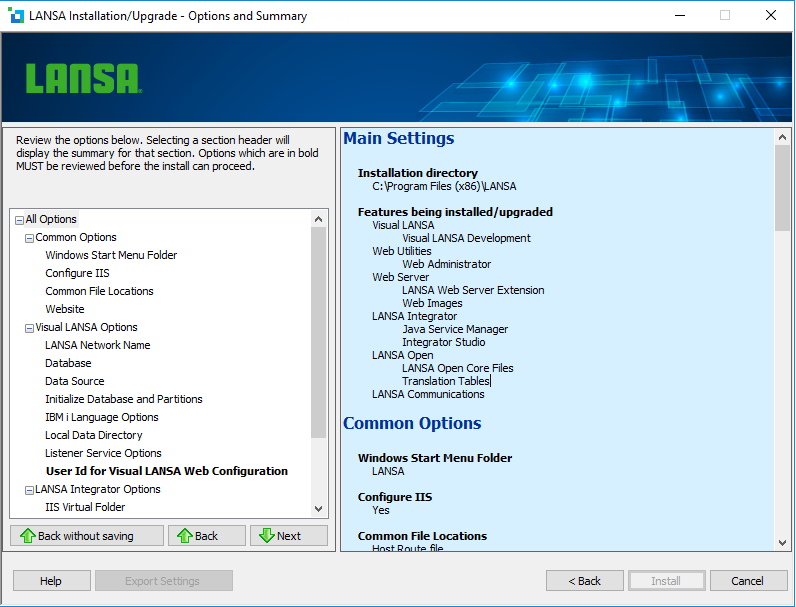This screenshot has width=796, height=607.
Task: Select Windows Start Menu Folder option
Action: [111, 255]
